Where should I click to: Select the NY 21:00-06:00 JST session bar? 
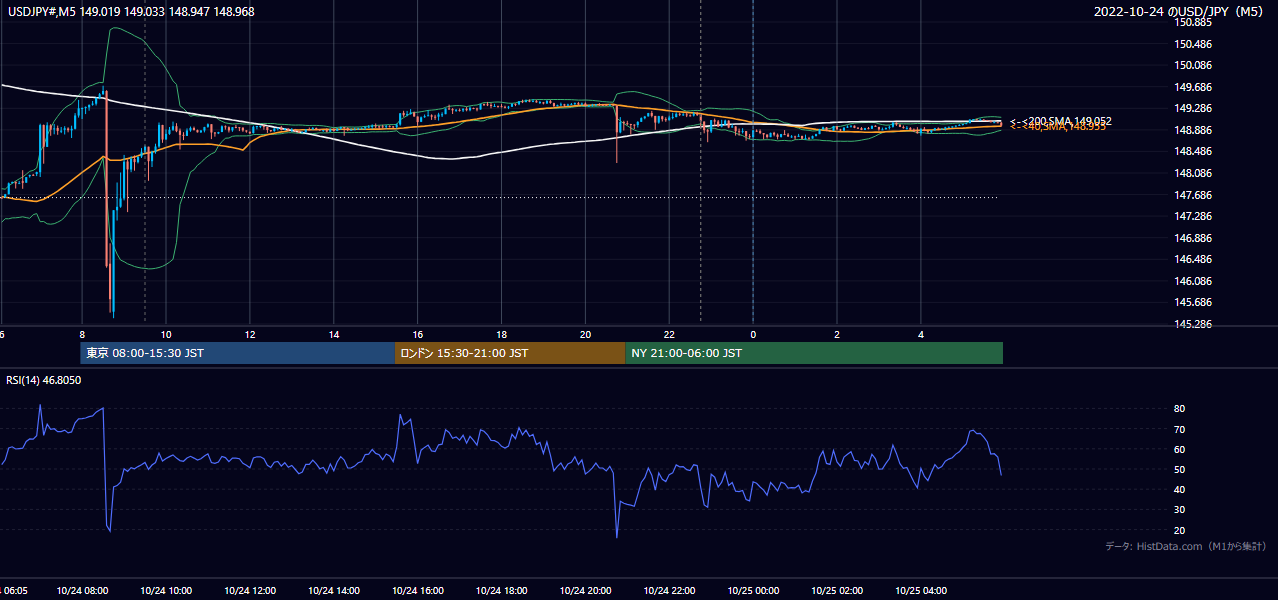point(814,353)
